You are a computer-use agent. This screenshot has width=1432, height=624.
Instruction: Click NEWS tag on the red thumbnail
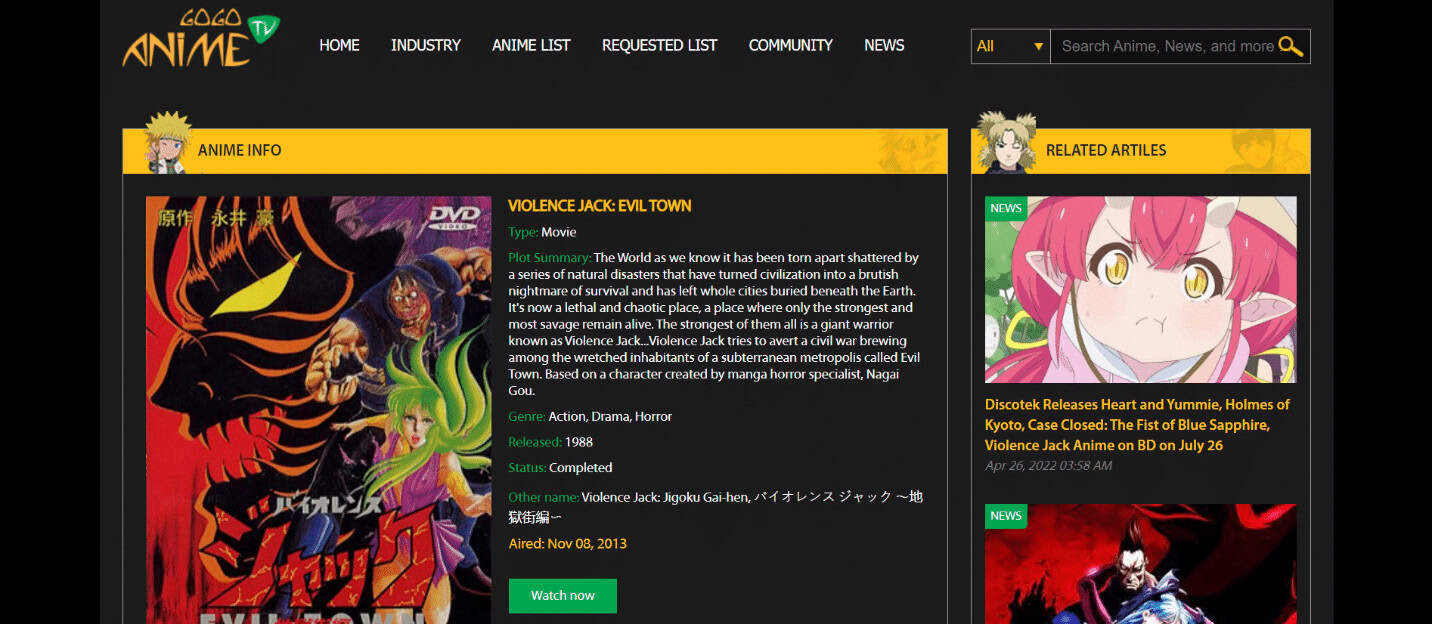click(x=1006, y=516)
